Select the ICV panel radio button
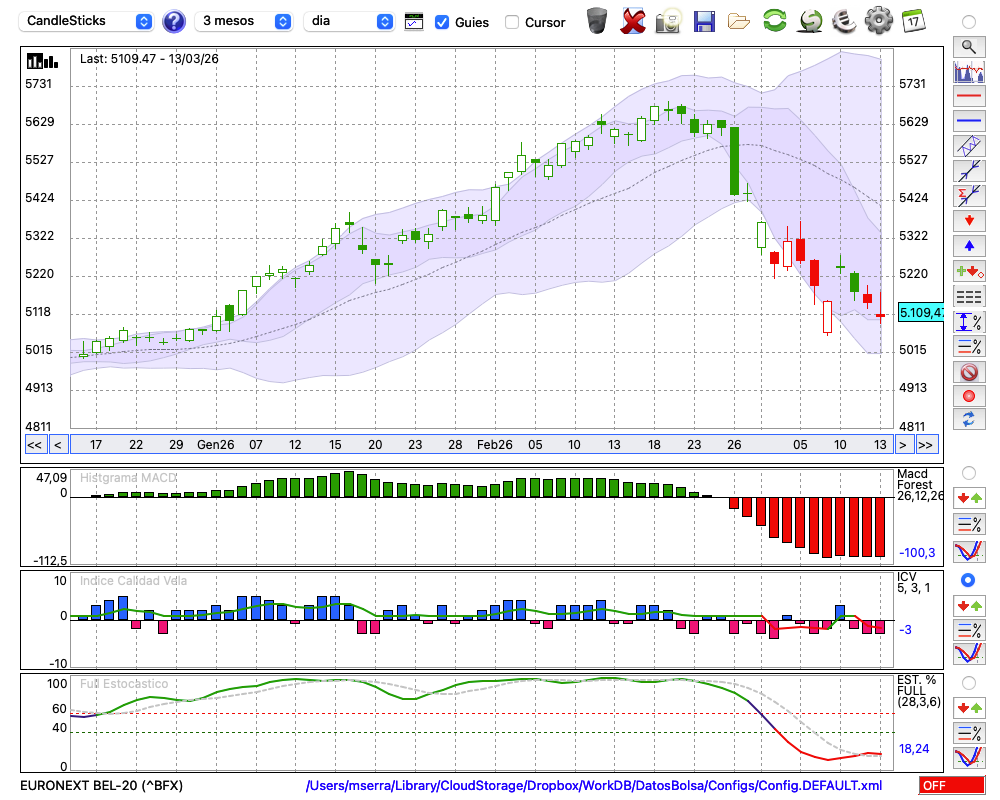This screenshot has width=1000, height=800. [969, 580]
